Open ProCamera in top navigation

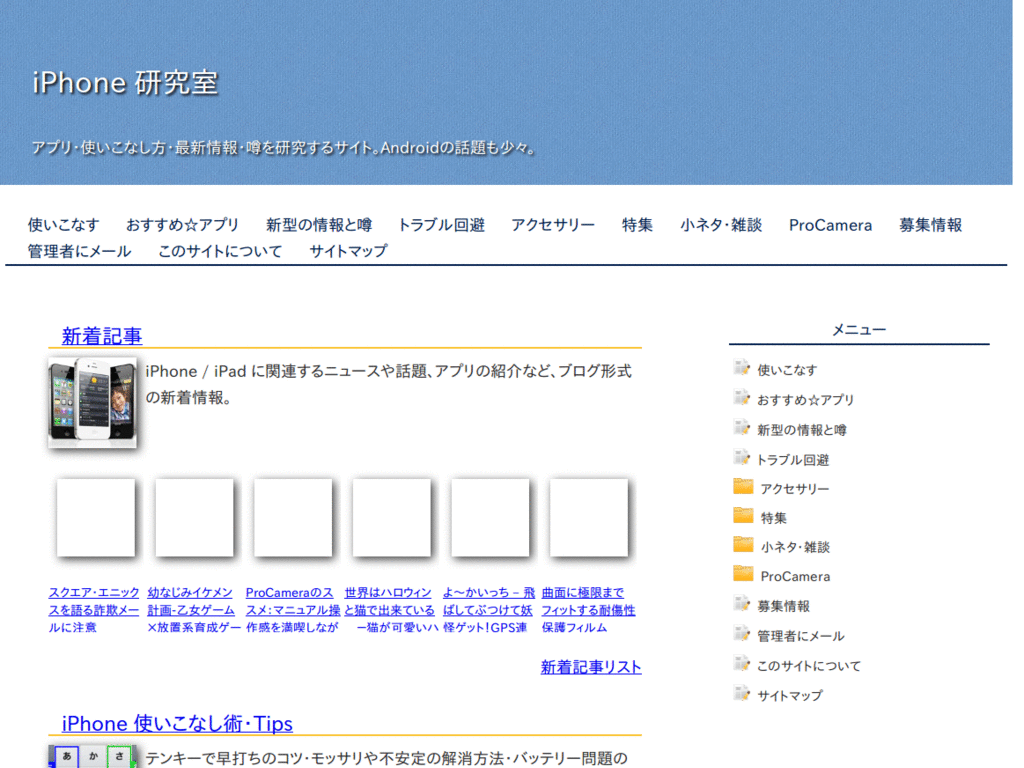(x=830, y=225)
